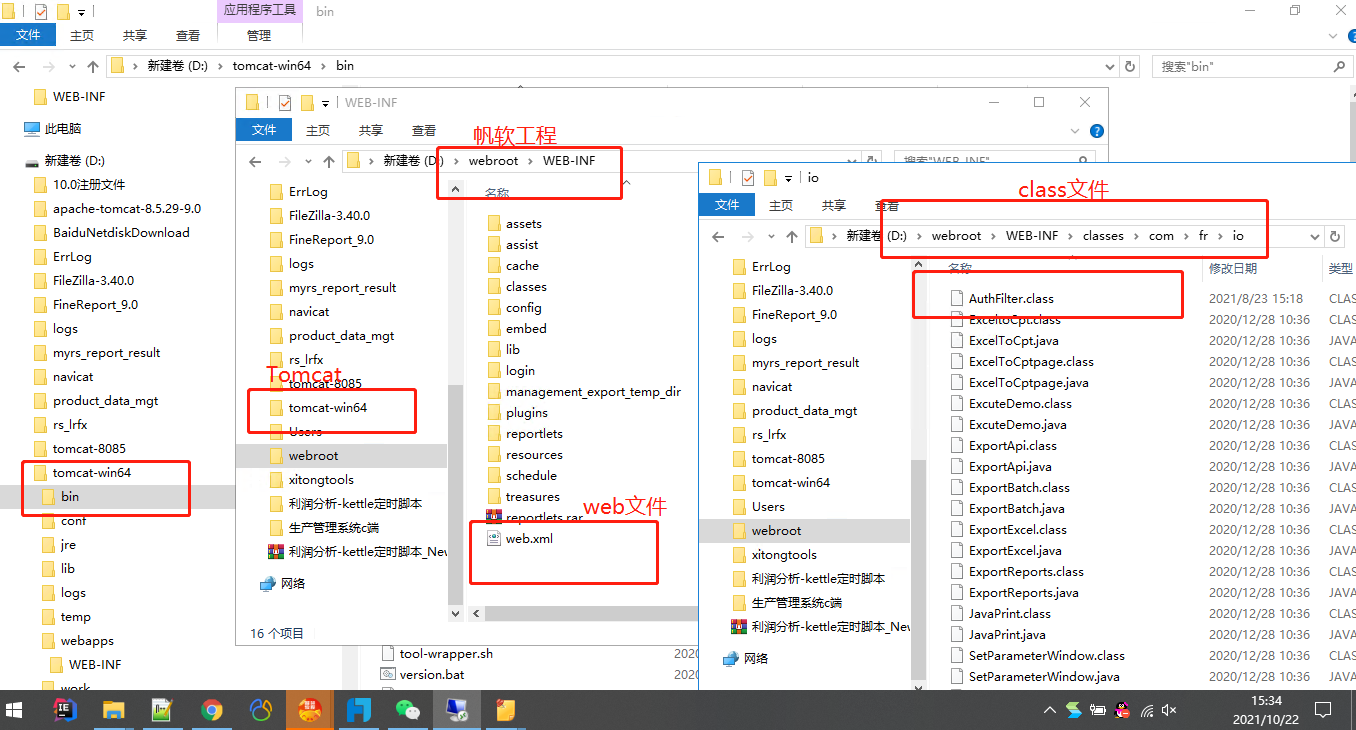Open WeChat from the taskbar
Image resolution: width=1356 pixels, height=730 pixels.
408,710
